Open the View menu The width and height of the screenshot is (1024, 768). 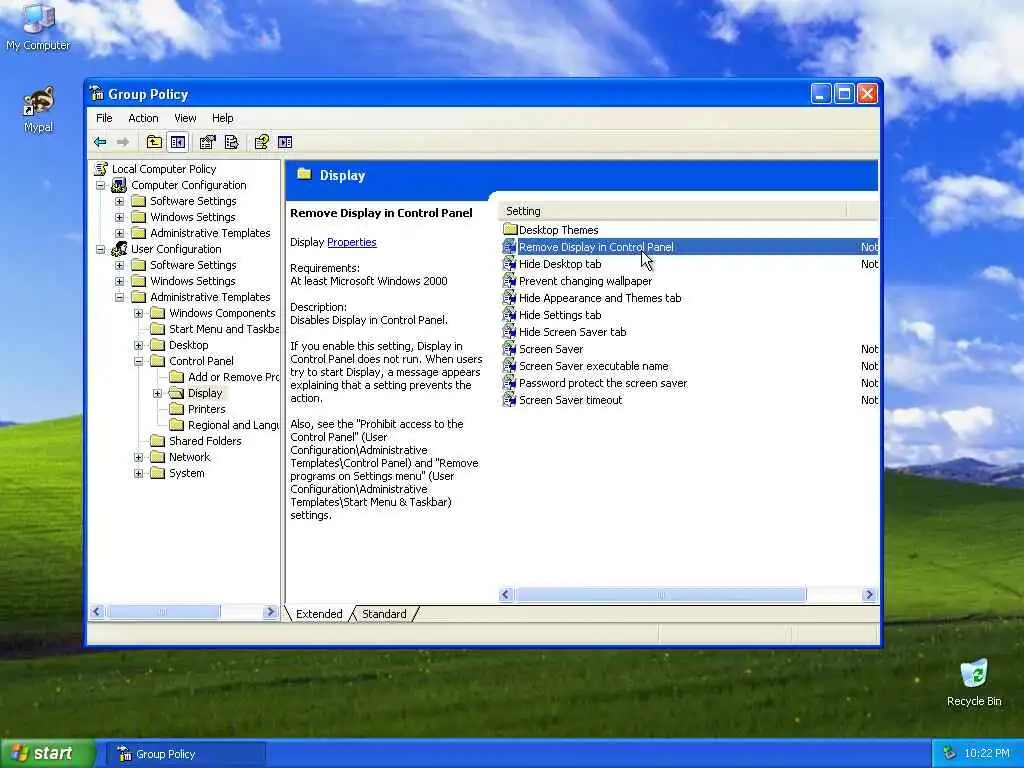tap(185, 118)
